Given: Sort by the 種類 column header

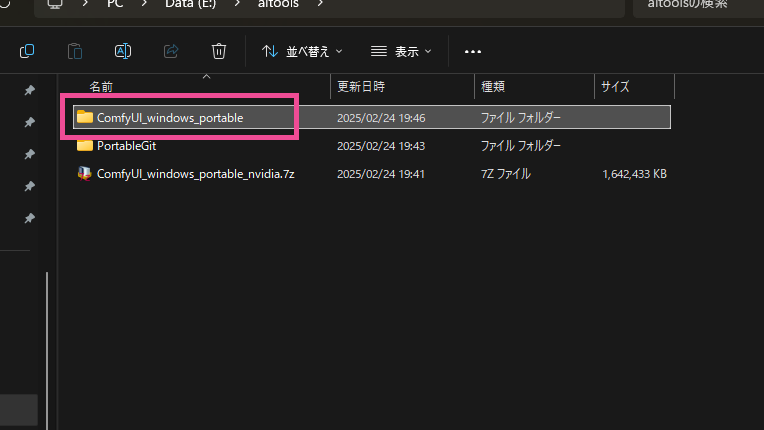Looking at the screenshot, I should [x=493, y=87].
